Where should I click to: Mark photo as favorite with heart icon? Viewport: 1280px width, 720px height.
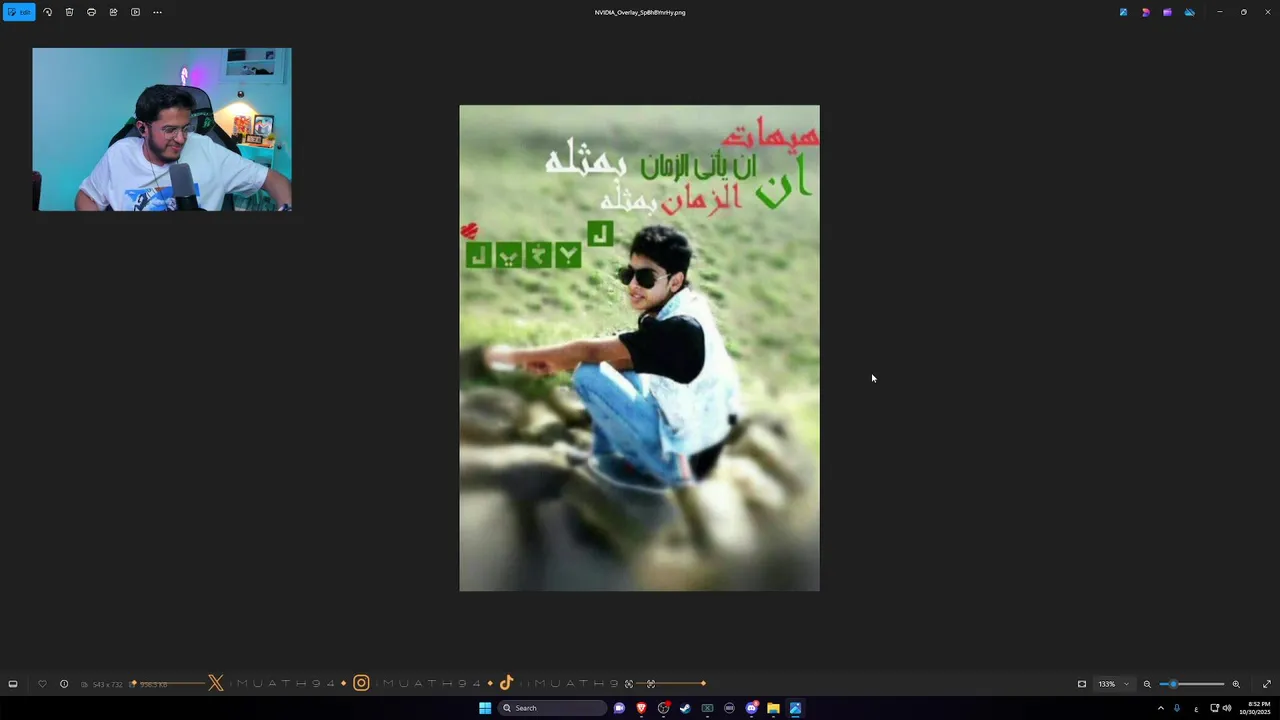[42, 684]
